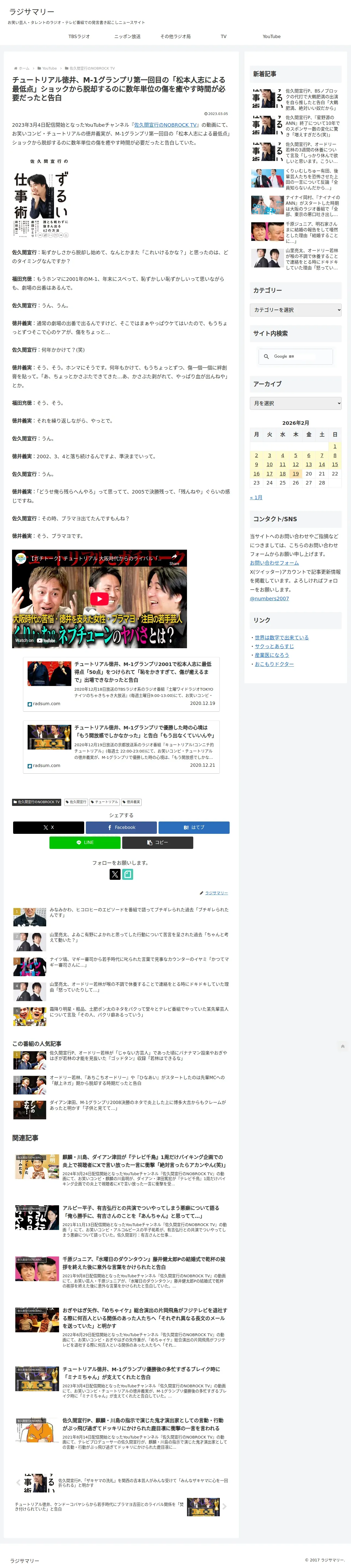Select the 徳井義実 tag
The image size is (351, 1568).
[131, 802]
